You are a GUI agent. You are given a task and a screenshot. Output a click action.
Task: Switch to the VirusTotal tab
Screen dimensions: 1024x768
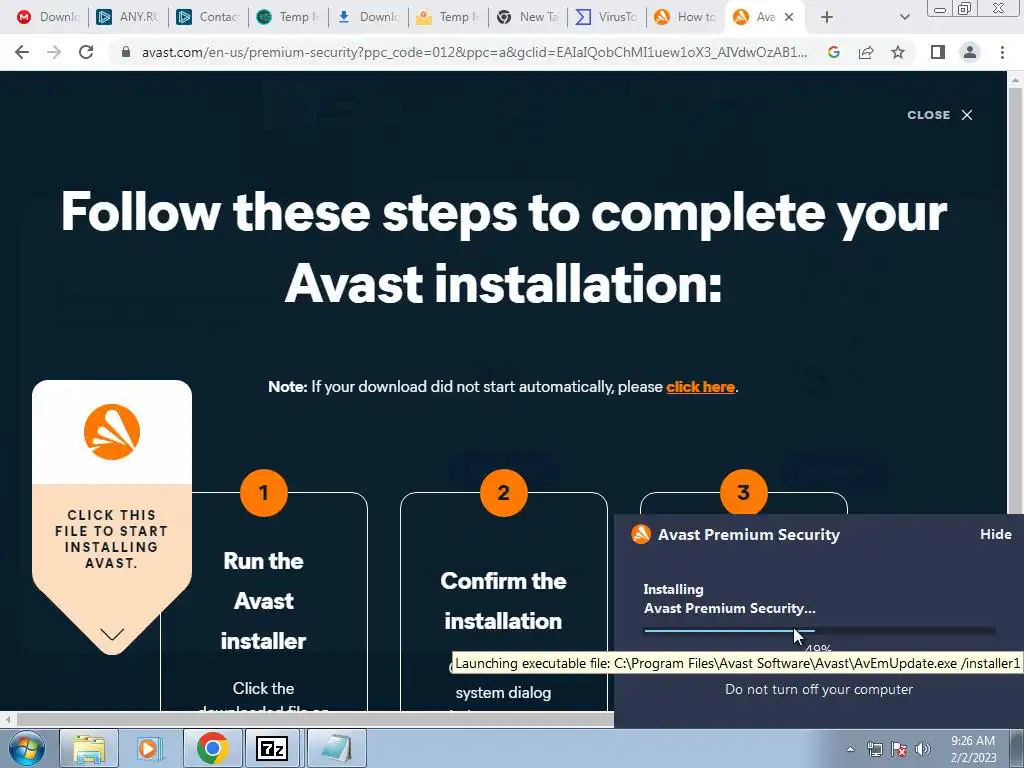tap(607, 17)
